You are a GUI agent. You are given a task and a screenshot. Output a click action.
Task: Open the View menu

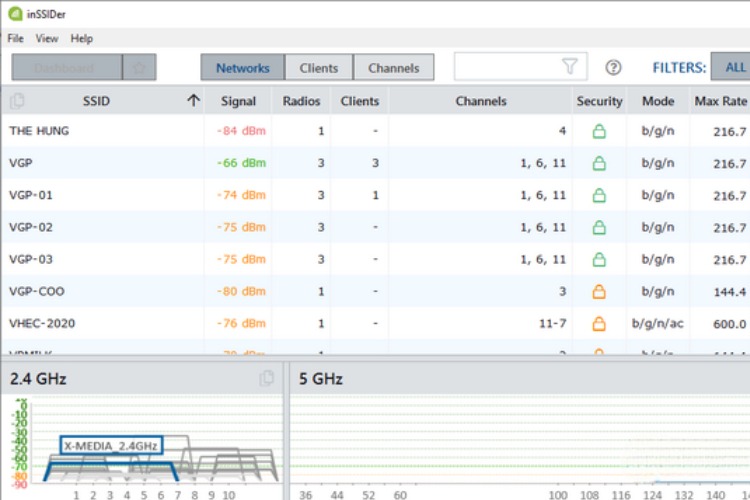[x=47, y=38]
